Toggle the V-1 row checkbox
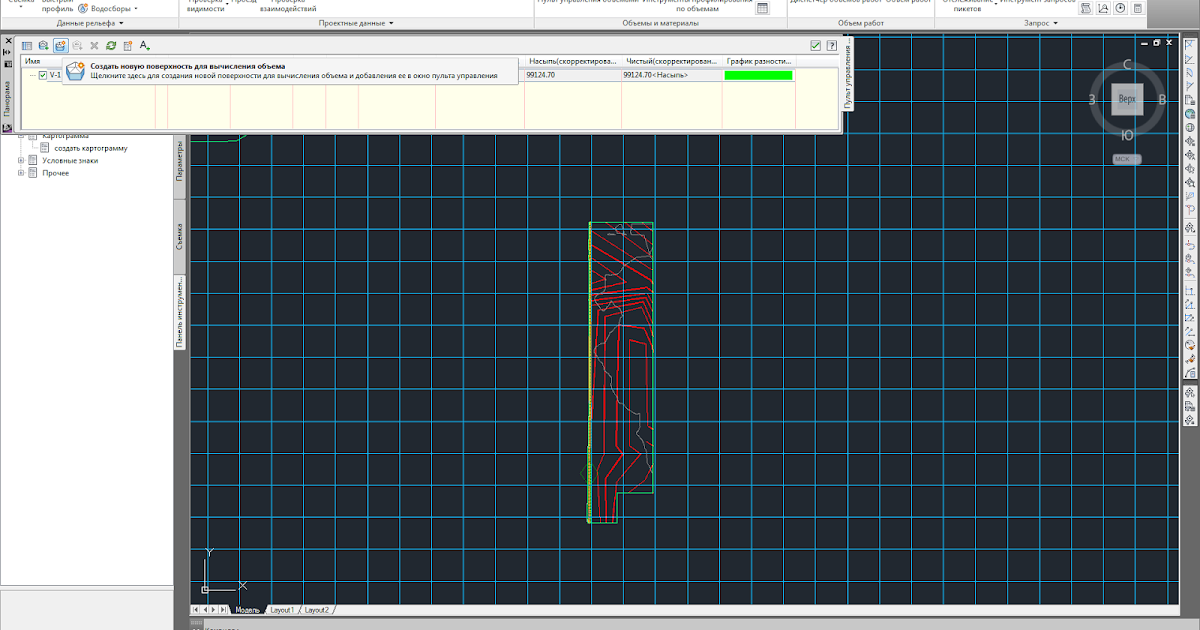This screenshot has width=1200, height=630. [42, 75]
